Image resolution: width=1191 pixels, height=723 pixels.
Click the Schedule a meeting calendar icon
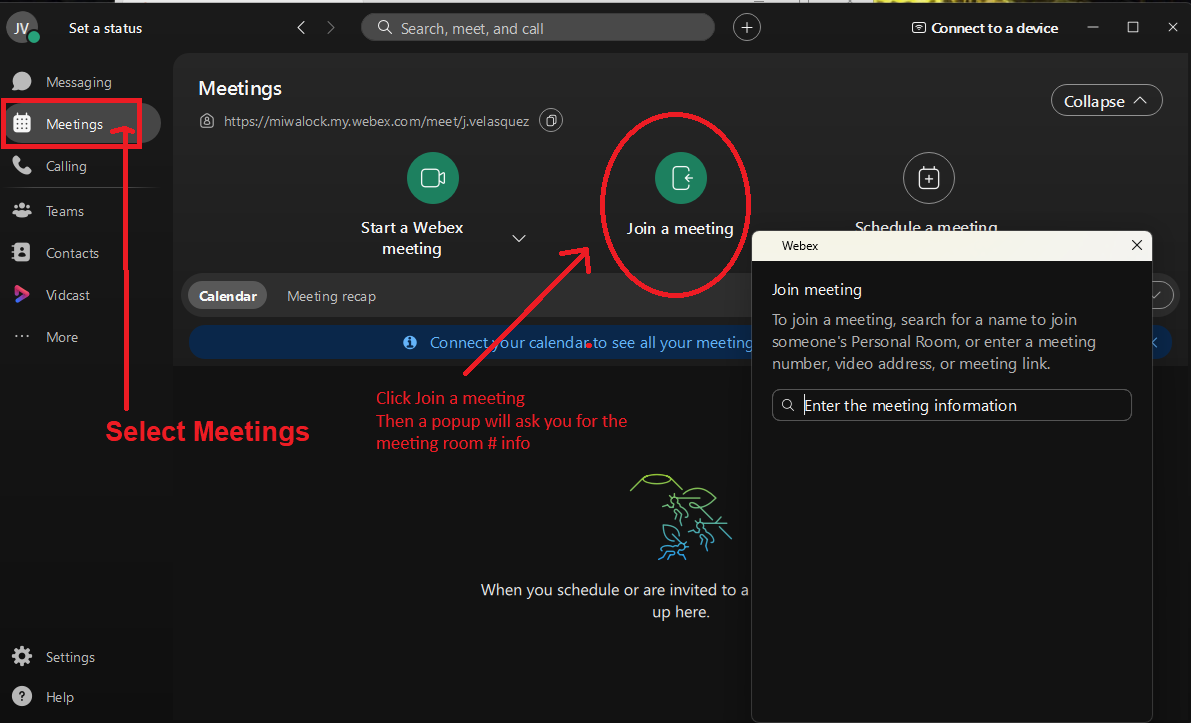tap(928, 178)
